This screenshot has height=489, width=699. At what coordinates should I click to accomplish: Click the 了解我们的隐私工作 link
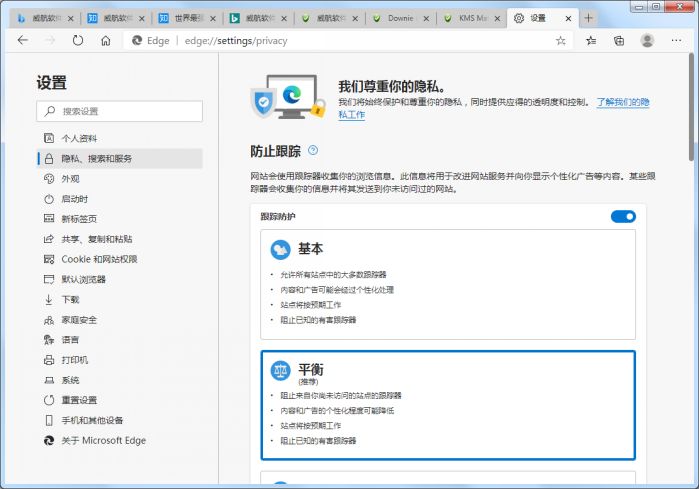(623, 102)
